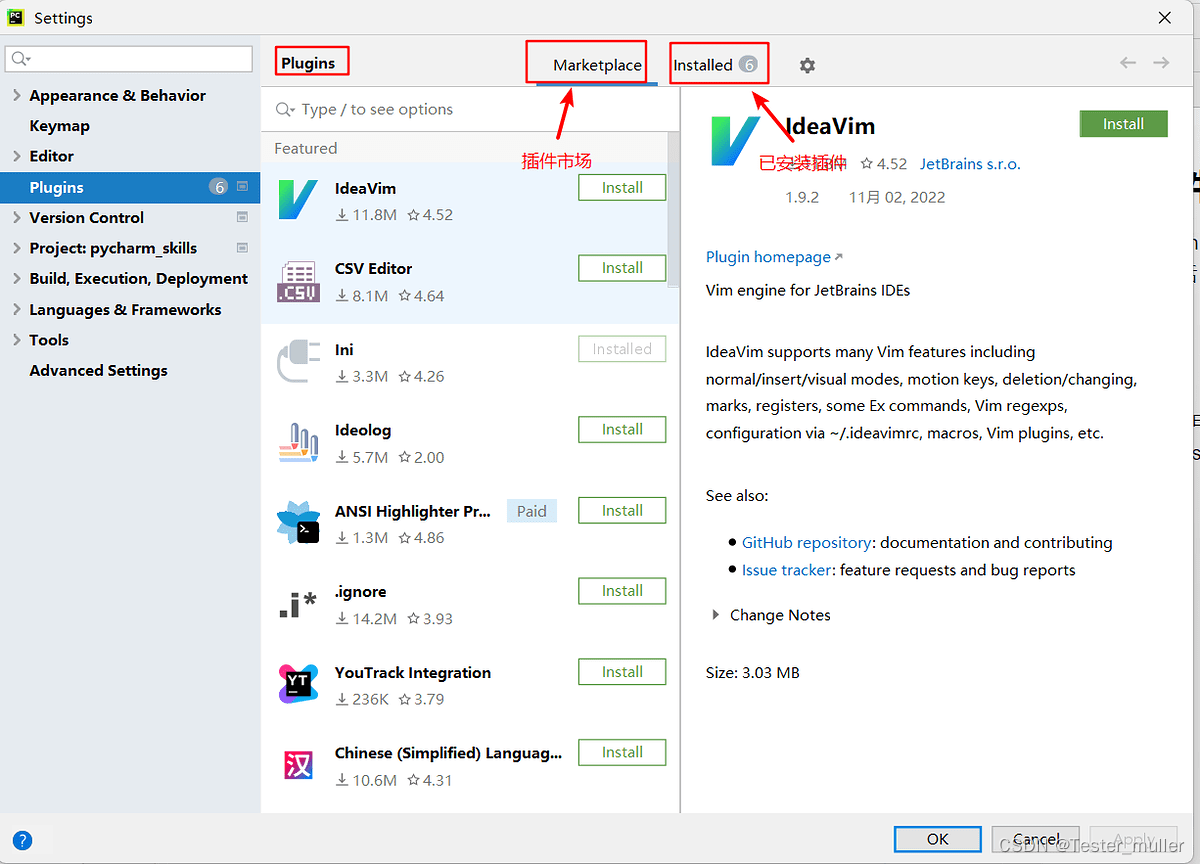Click project-level icon beside Version Control
Viewport: 1200px width, 864px height.
242,217
